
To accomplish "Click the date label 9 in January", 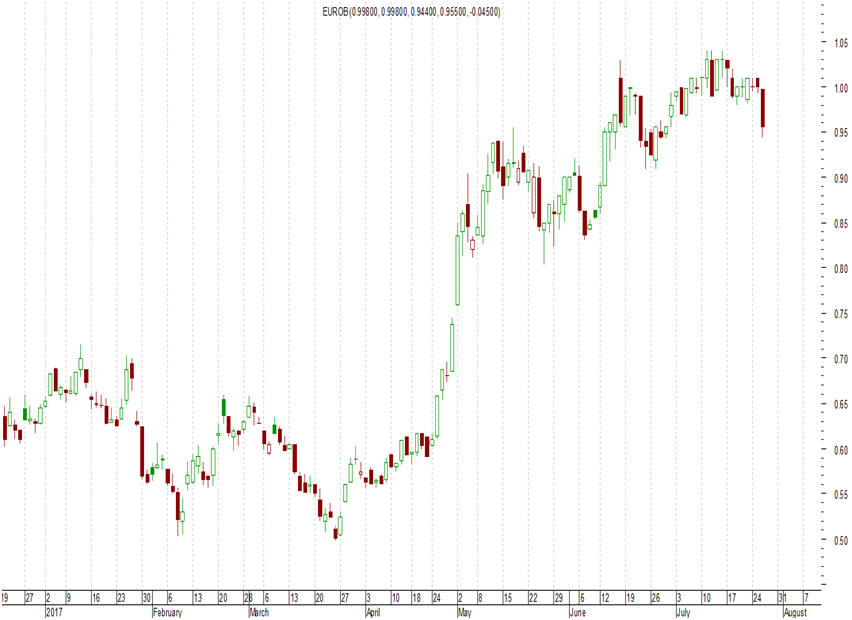I will pos(68,598).
